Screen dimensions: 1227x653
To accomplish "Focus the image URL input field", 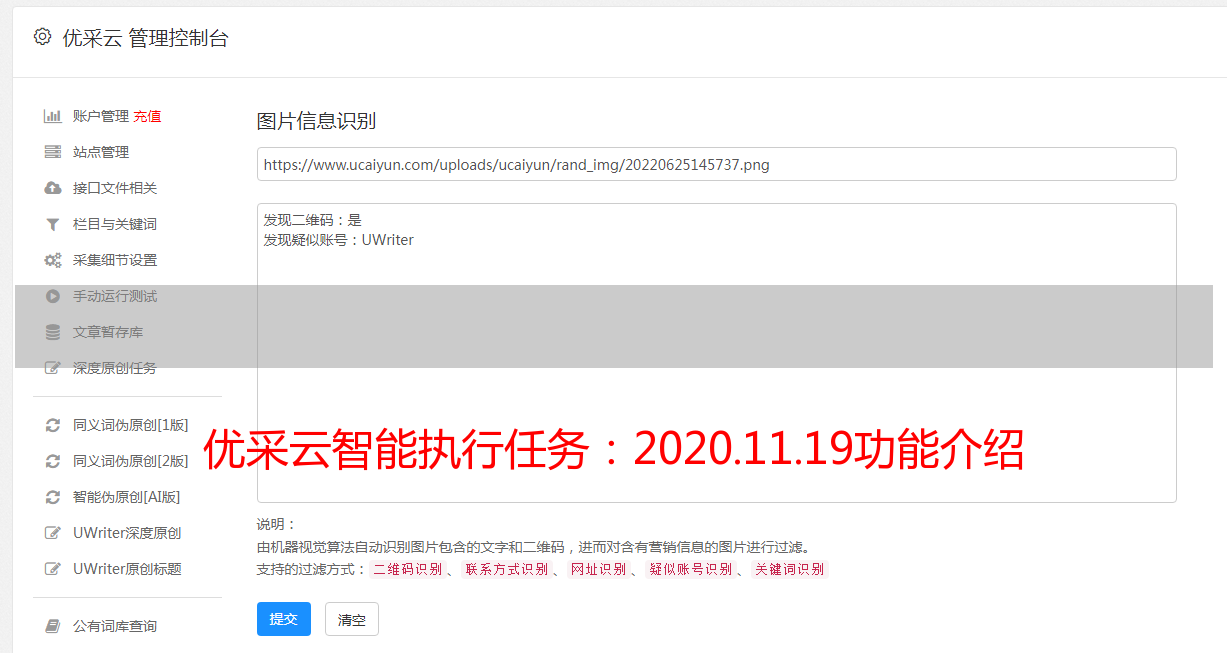I will pos(716,164).
